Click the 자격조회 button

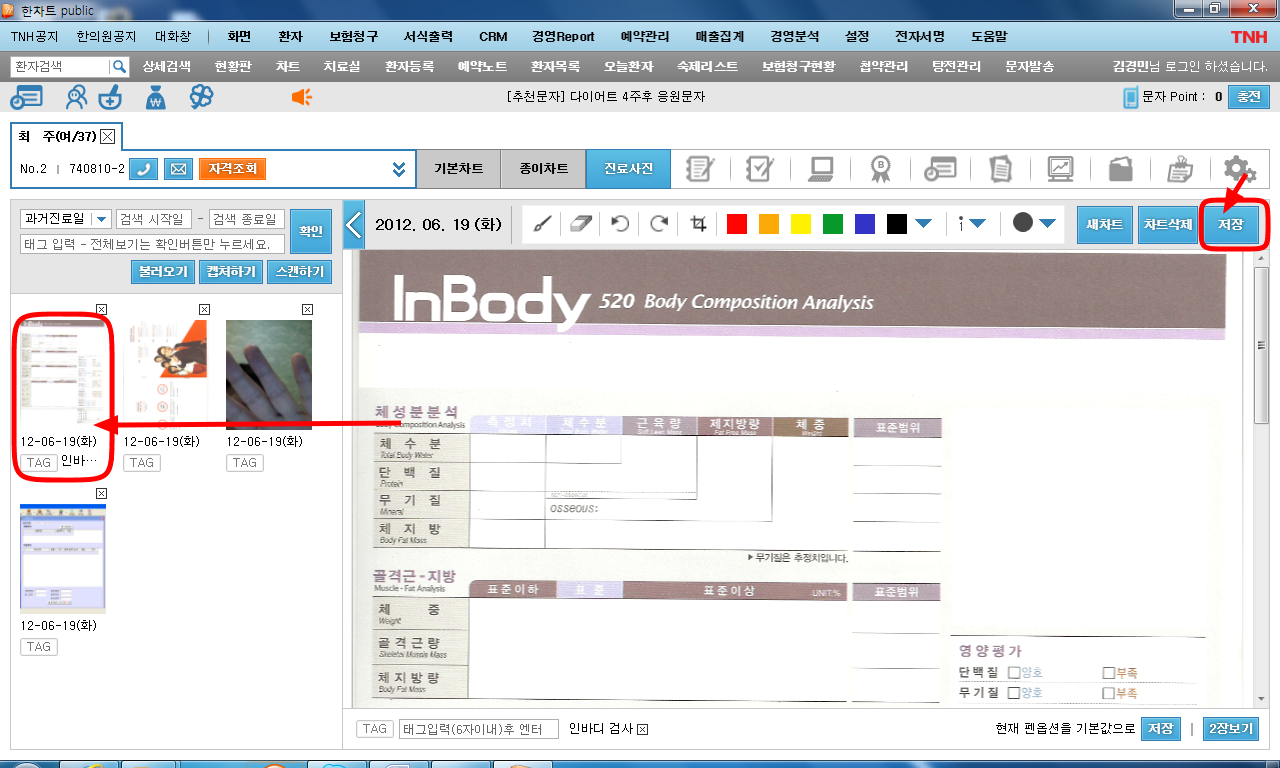click(x=232, y=169)
